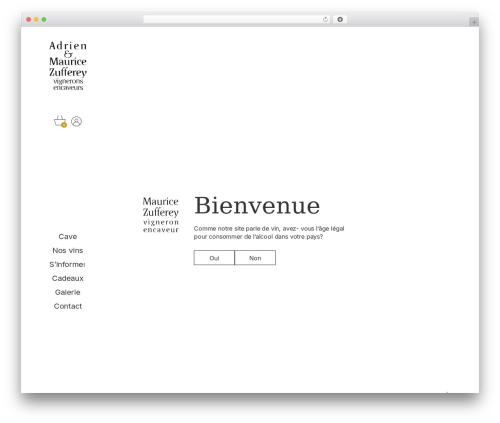Click the age verification question text
The image size is (500, 423).
coord(269,233)
